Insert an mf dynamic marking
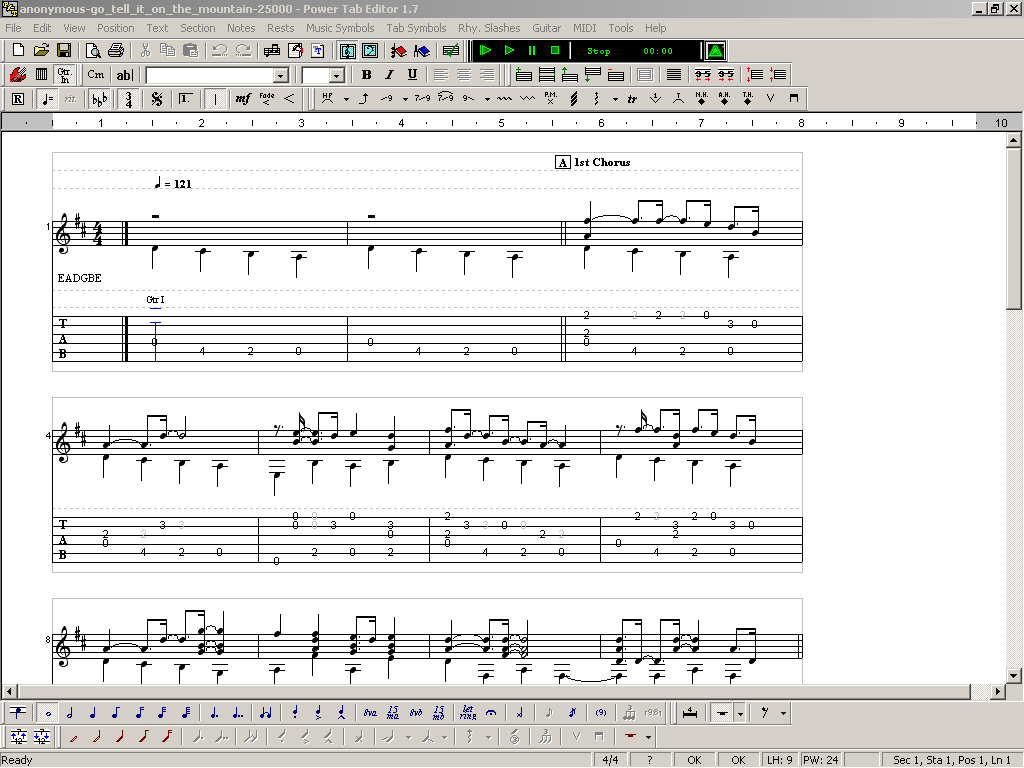Screen dimensions: 1024x768 click(243, 99)
